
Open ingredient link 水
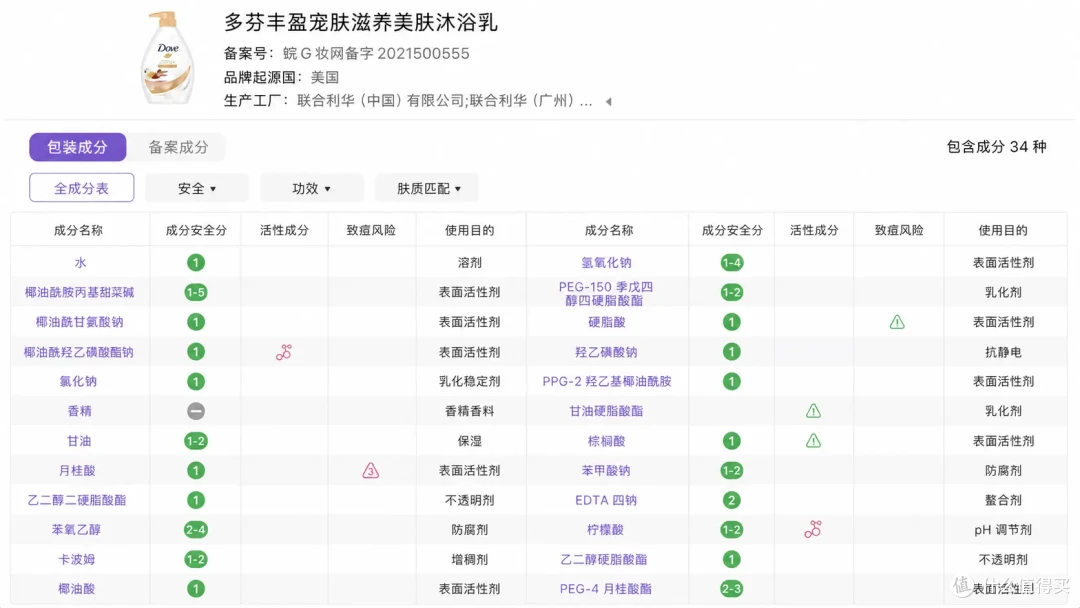click(80, 263)
